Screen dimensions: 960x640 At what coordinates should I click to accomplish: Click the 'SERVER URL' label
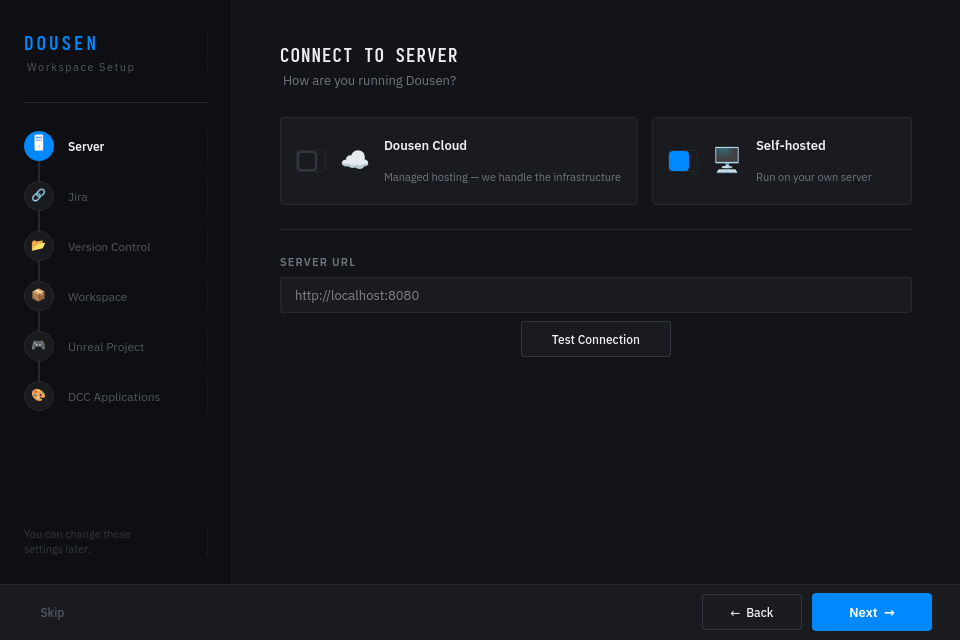point(318,262)
